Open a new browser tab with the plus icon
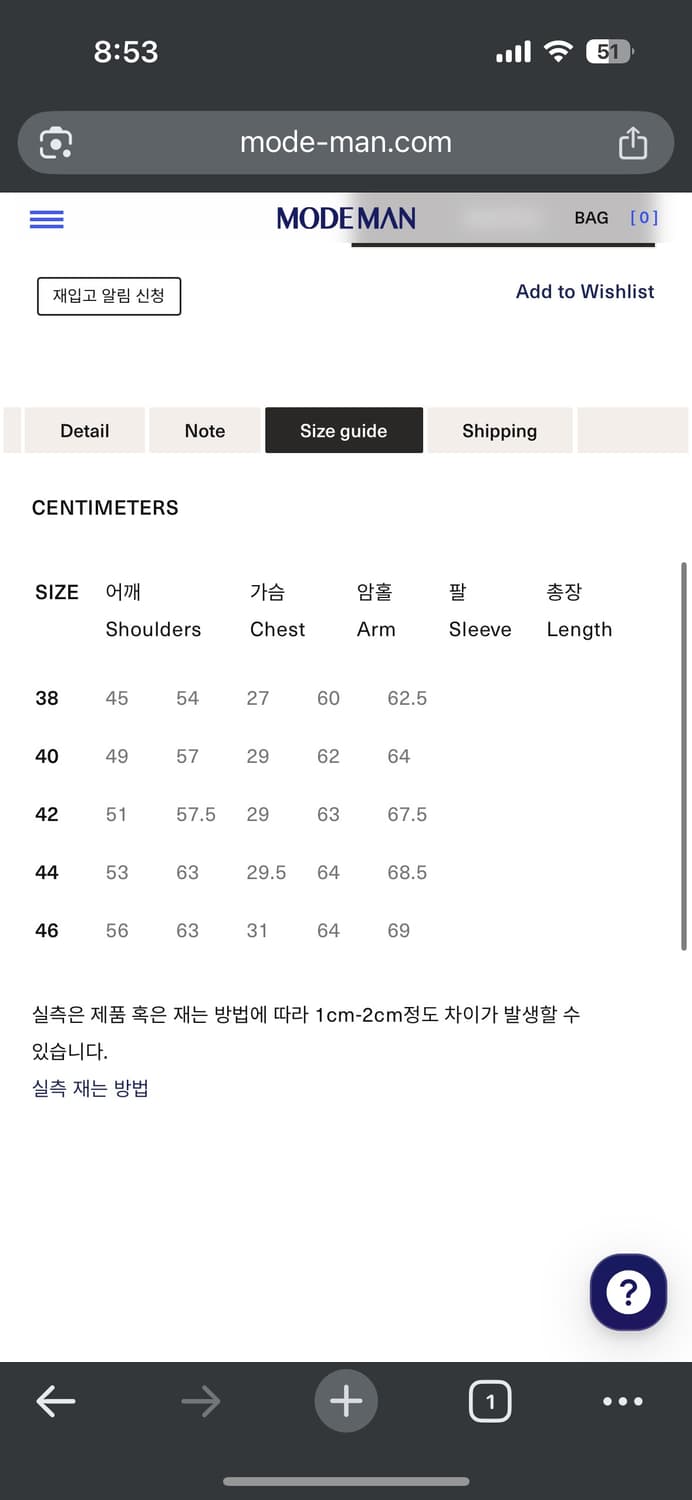Image resolution: width=692 pixels, height=1500 pixels. tap(346, 1401)
